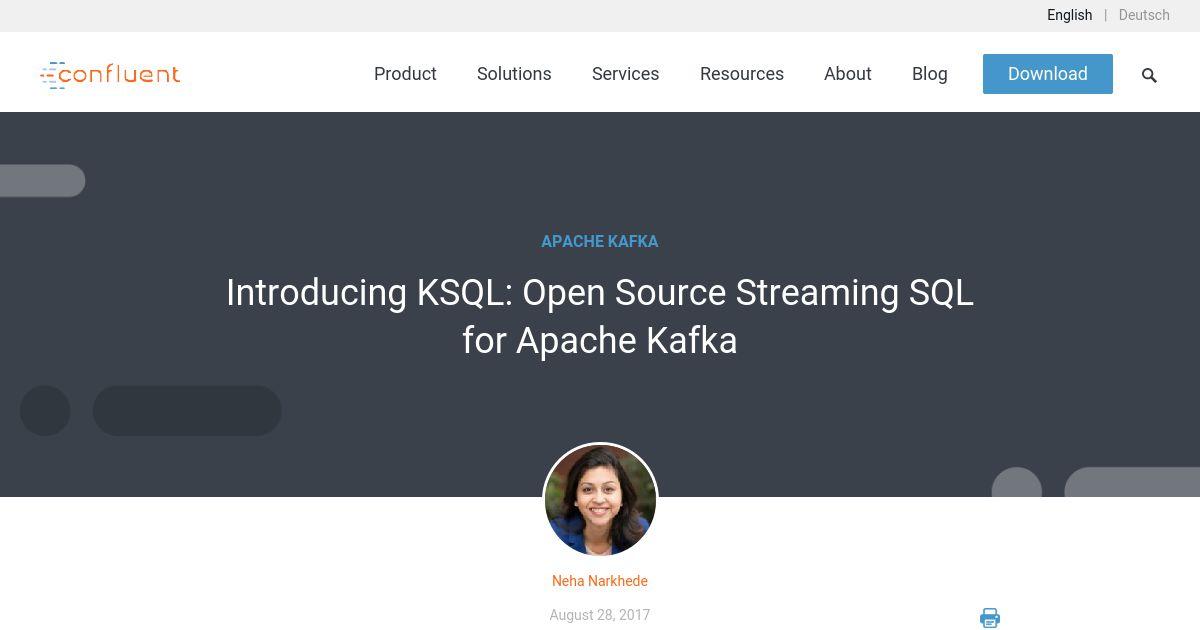This screenshot has width=1200, height=630.
Task: Open Neha Narkhede's author page
Action: click(x=600, y=581)
